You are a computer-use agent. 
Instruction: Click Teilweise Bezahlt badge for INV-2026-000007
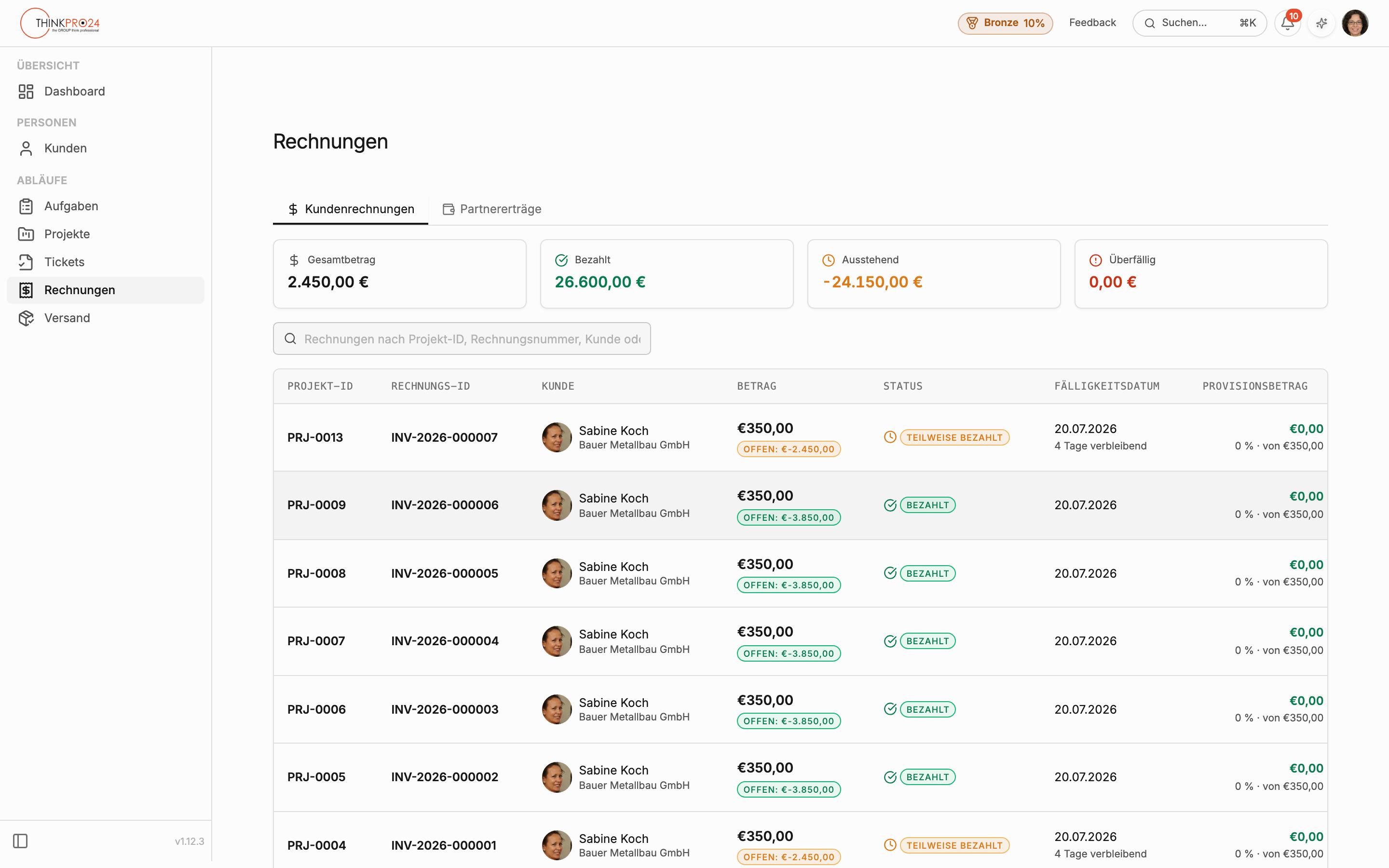[x=954, y=437]
